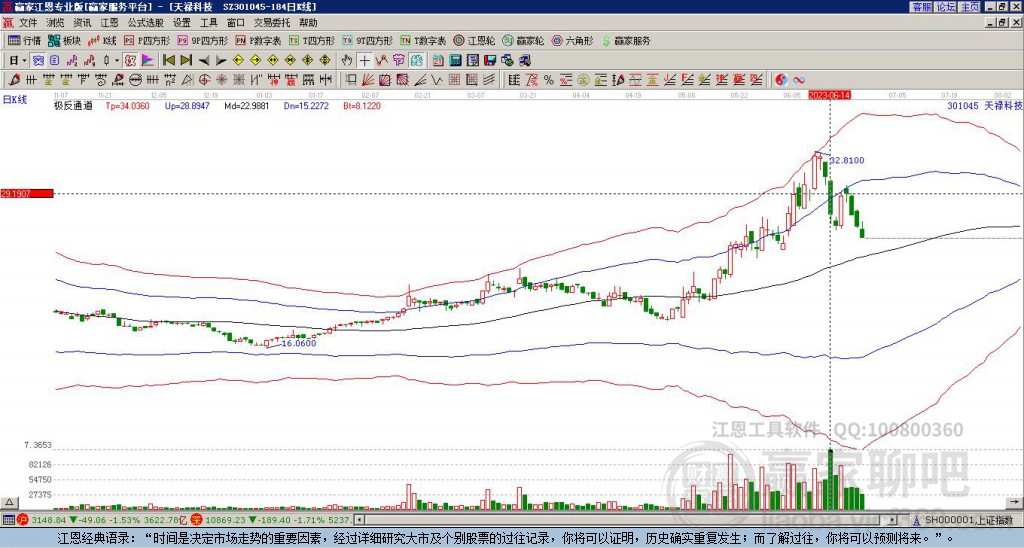
Task: Click the 29.1907 red price tag
Action: tap(26, 194)
